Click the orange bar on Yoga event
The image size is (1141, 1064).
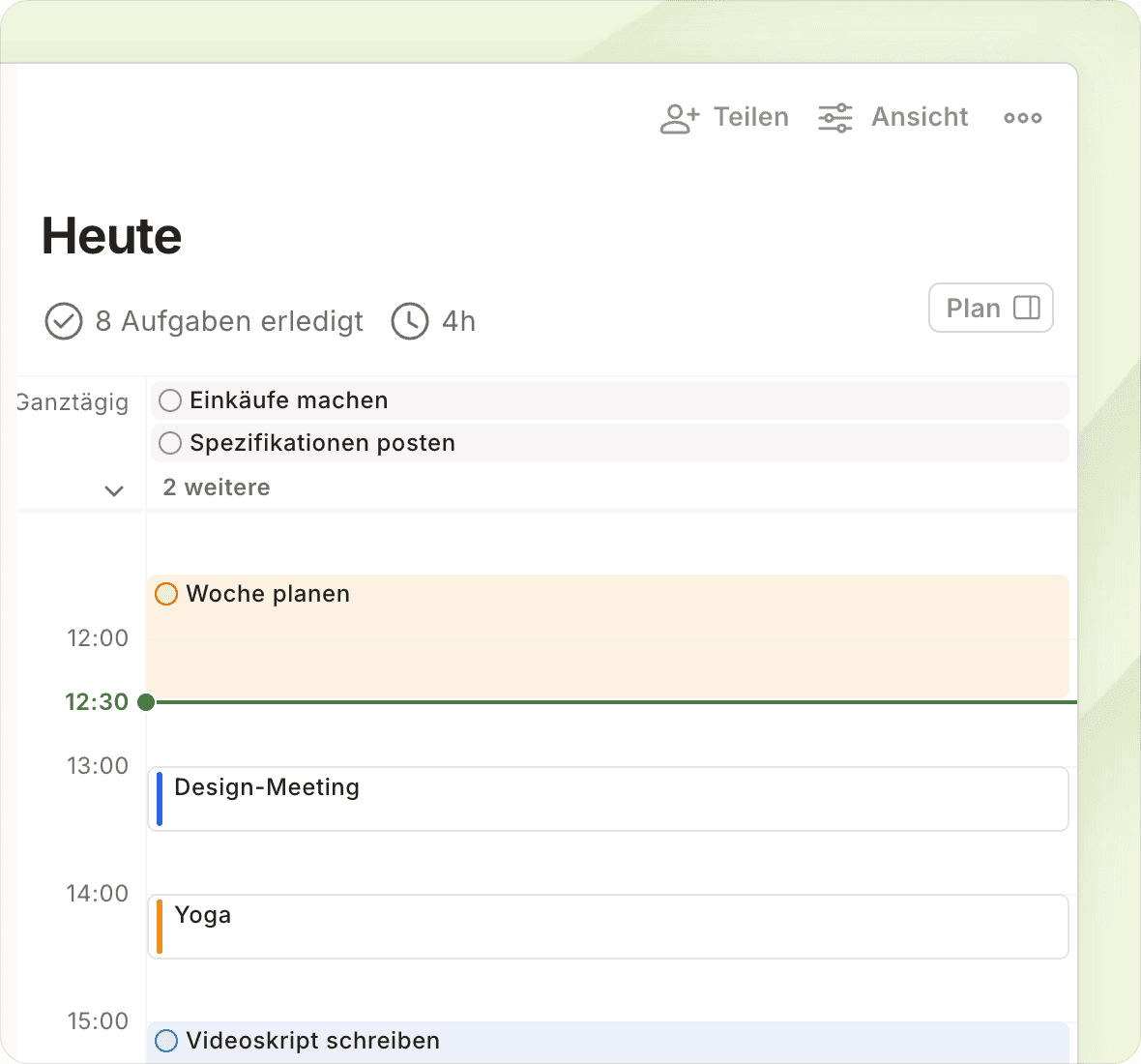tap(160, 927)
